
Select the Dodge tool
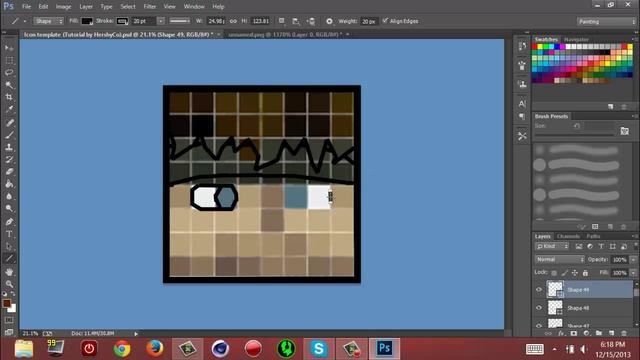coord(9,209)
